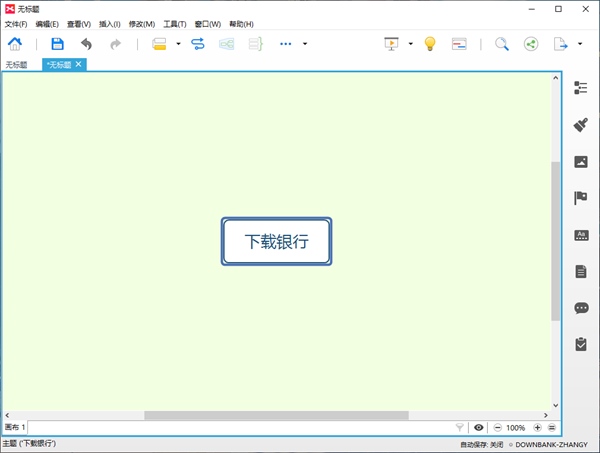This screenshot has height=453, width=600.
Task: Zoom in with the plus button
Action: 538,427
